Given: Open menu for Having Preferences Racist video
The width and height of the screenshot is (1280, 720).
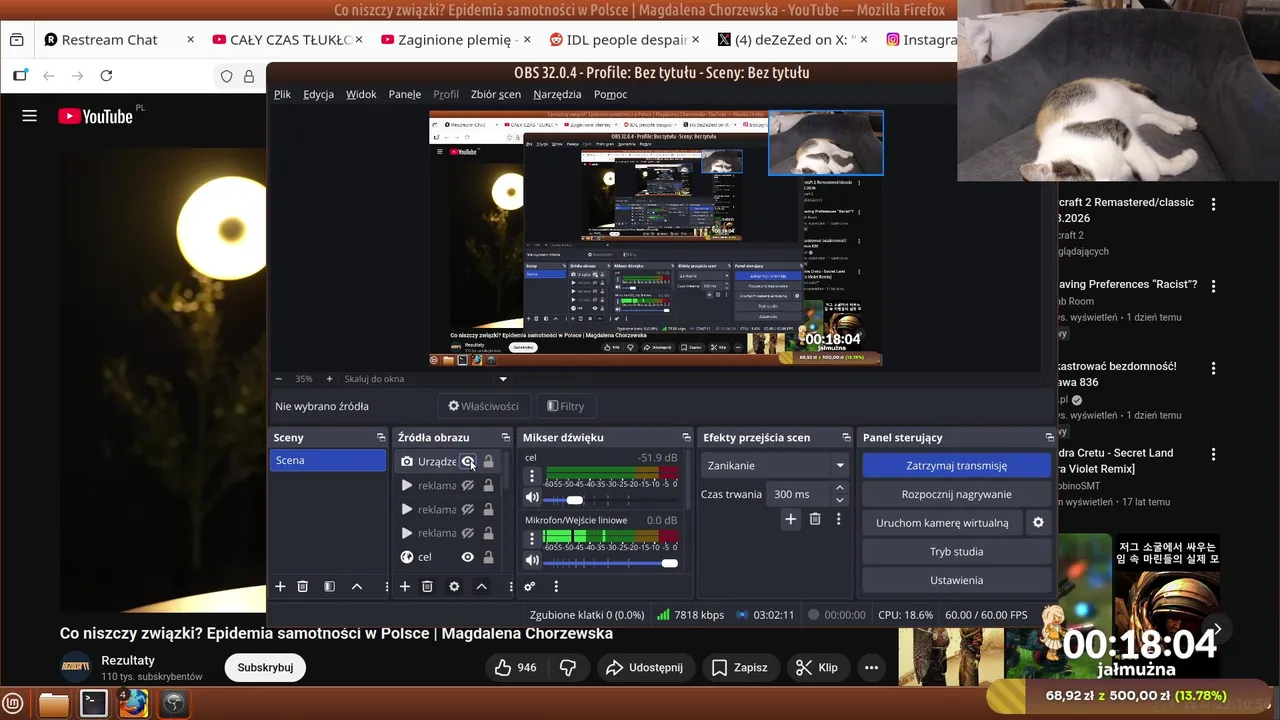Looking at the screenshot, I should pos(1213,286).
